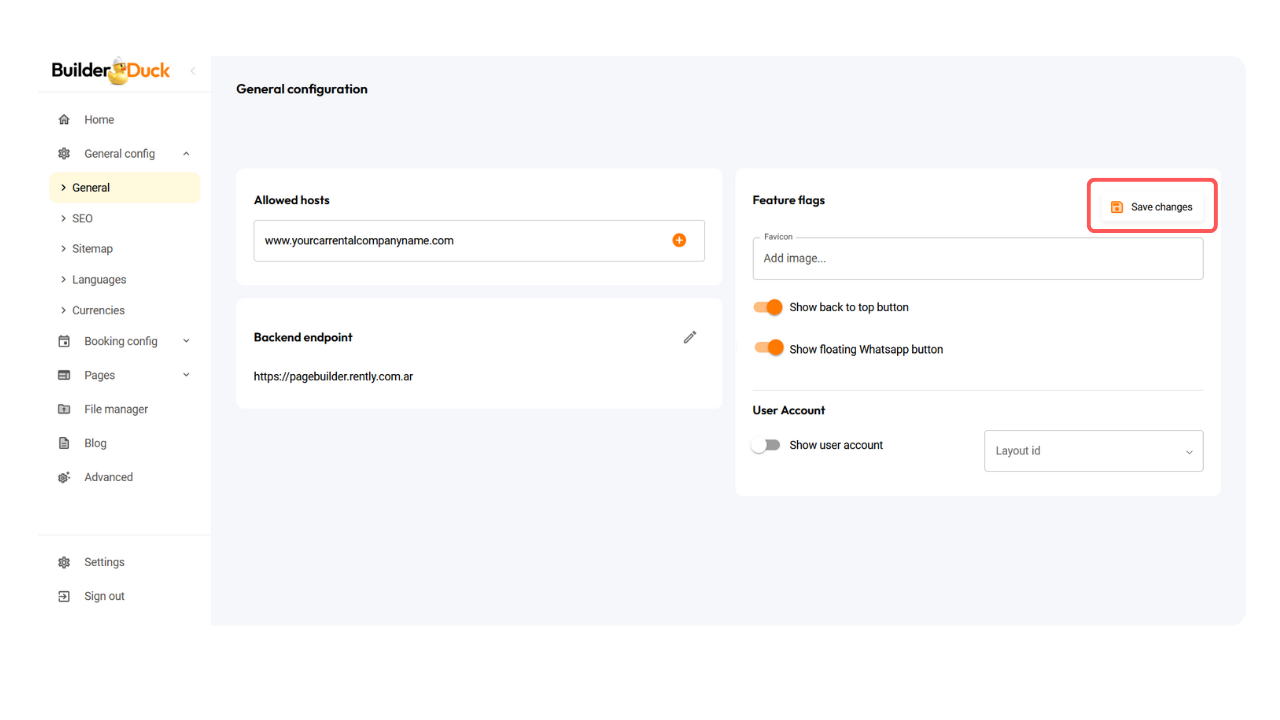Open Settings at the sidebar bottom
The height and width of the screenshot is (720, 1280).
click(104, 562)
